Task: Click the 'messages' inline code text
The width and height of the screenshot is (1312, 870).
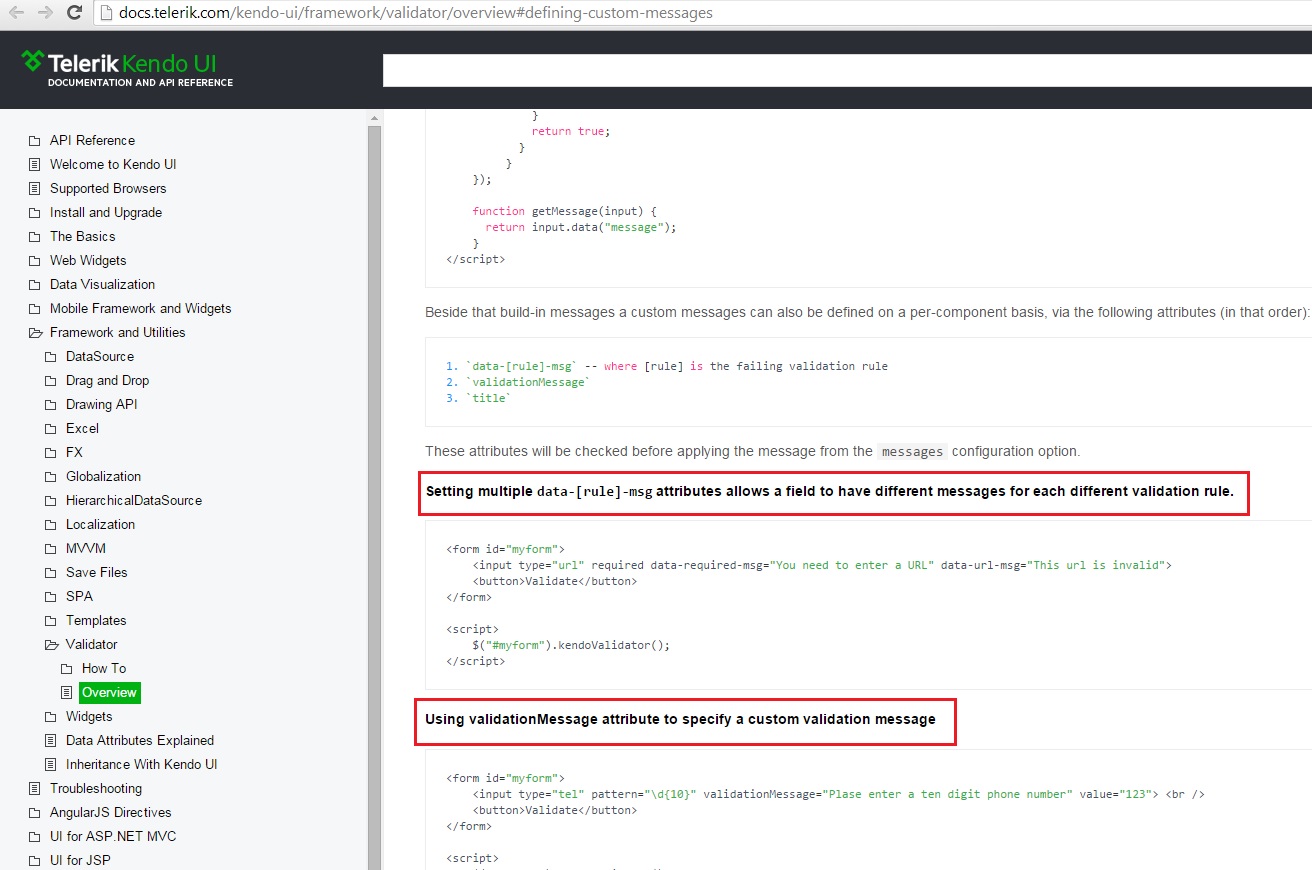Action: [x=912, y=452]
